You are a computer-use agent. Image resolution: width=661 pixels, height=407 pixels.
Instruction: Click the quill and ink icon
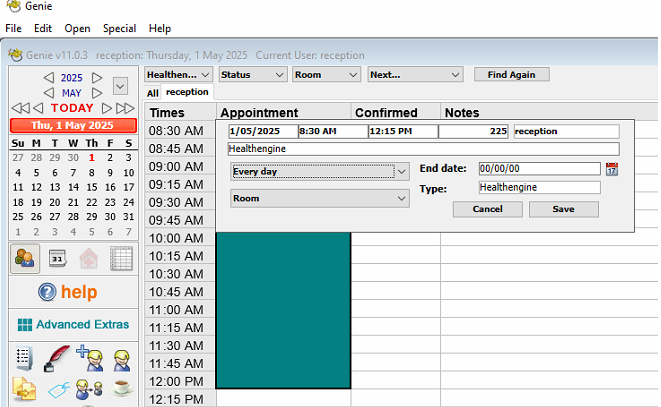pyautogui.click(x=59, y=358)
